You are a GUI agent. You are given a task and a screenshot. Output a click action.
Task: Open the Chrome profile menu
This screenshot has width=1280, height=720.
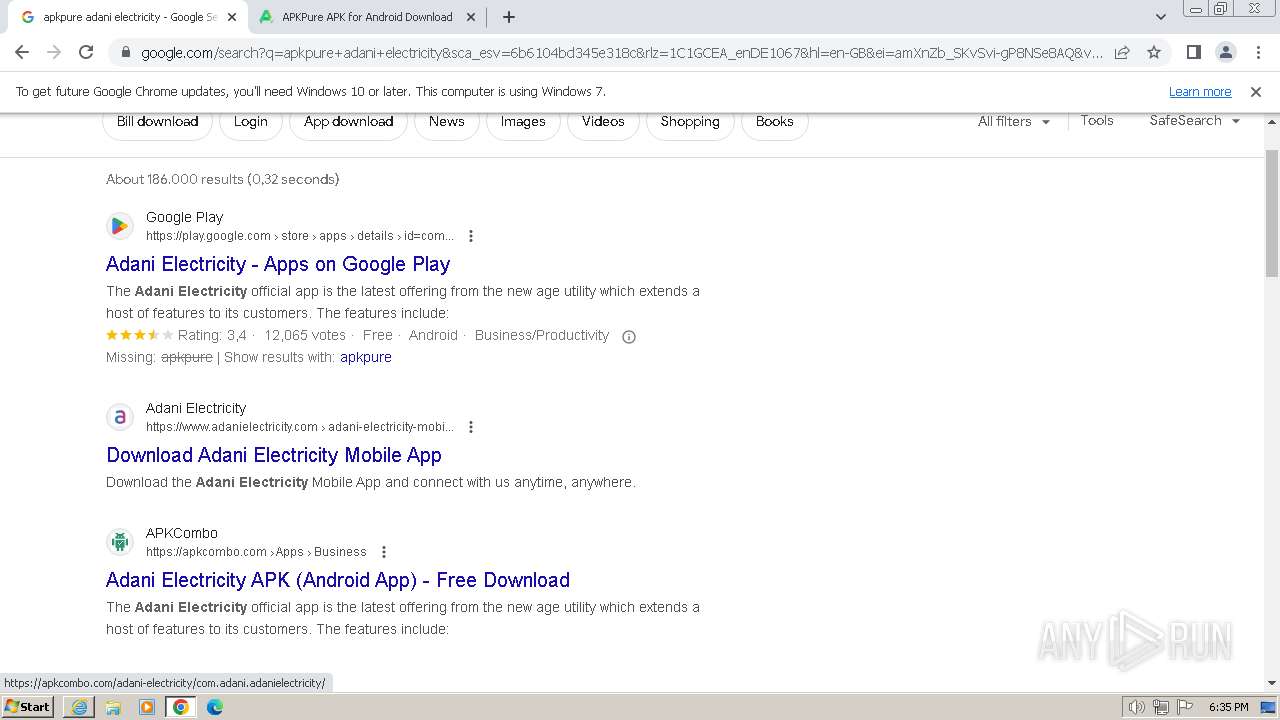tap(1225, 52)
